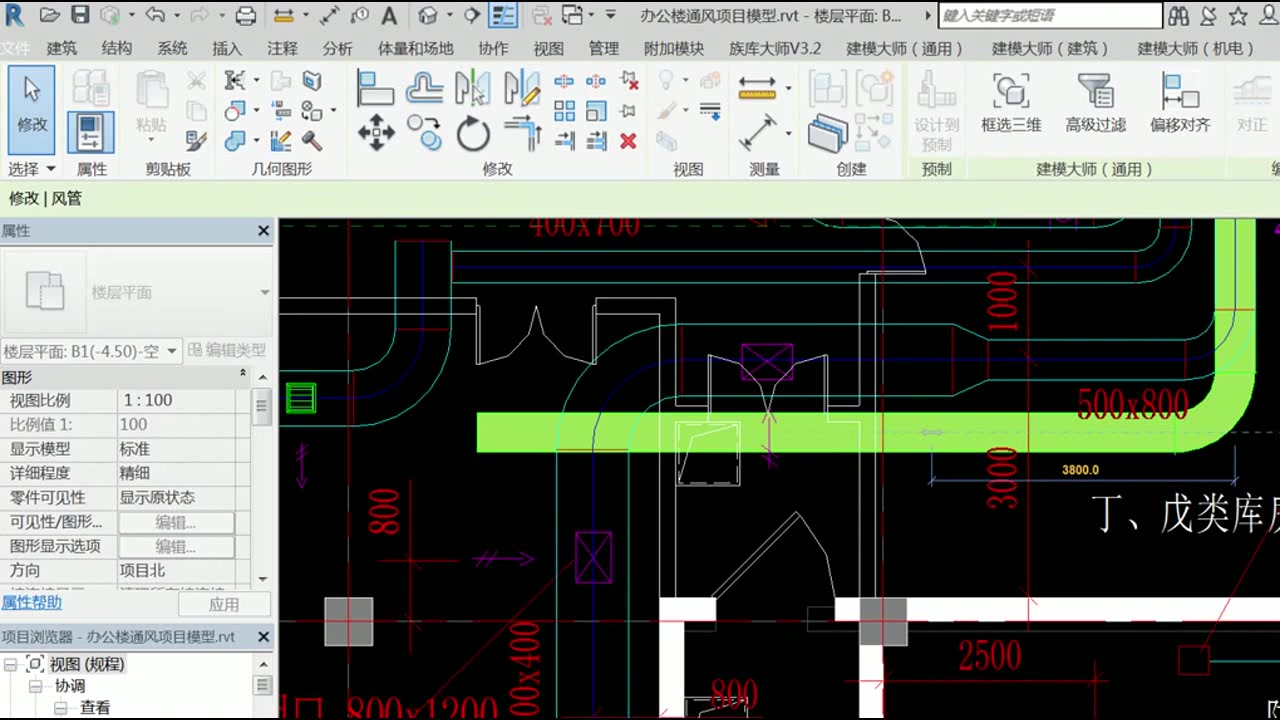Switch to the 注释 ribbon tab
1280x720 pixels.
click(282, 48)
